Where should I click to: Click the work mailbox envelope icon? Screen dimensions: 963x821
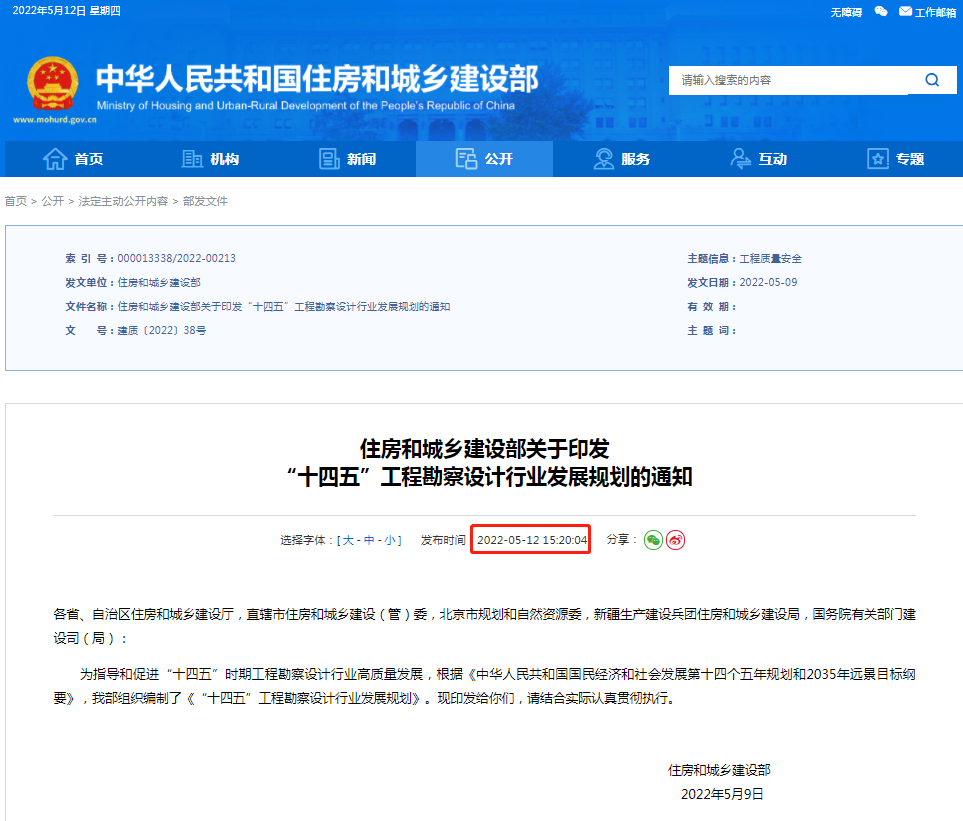(905, 12)
